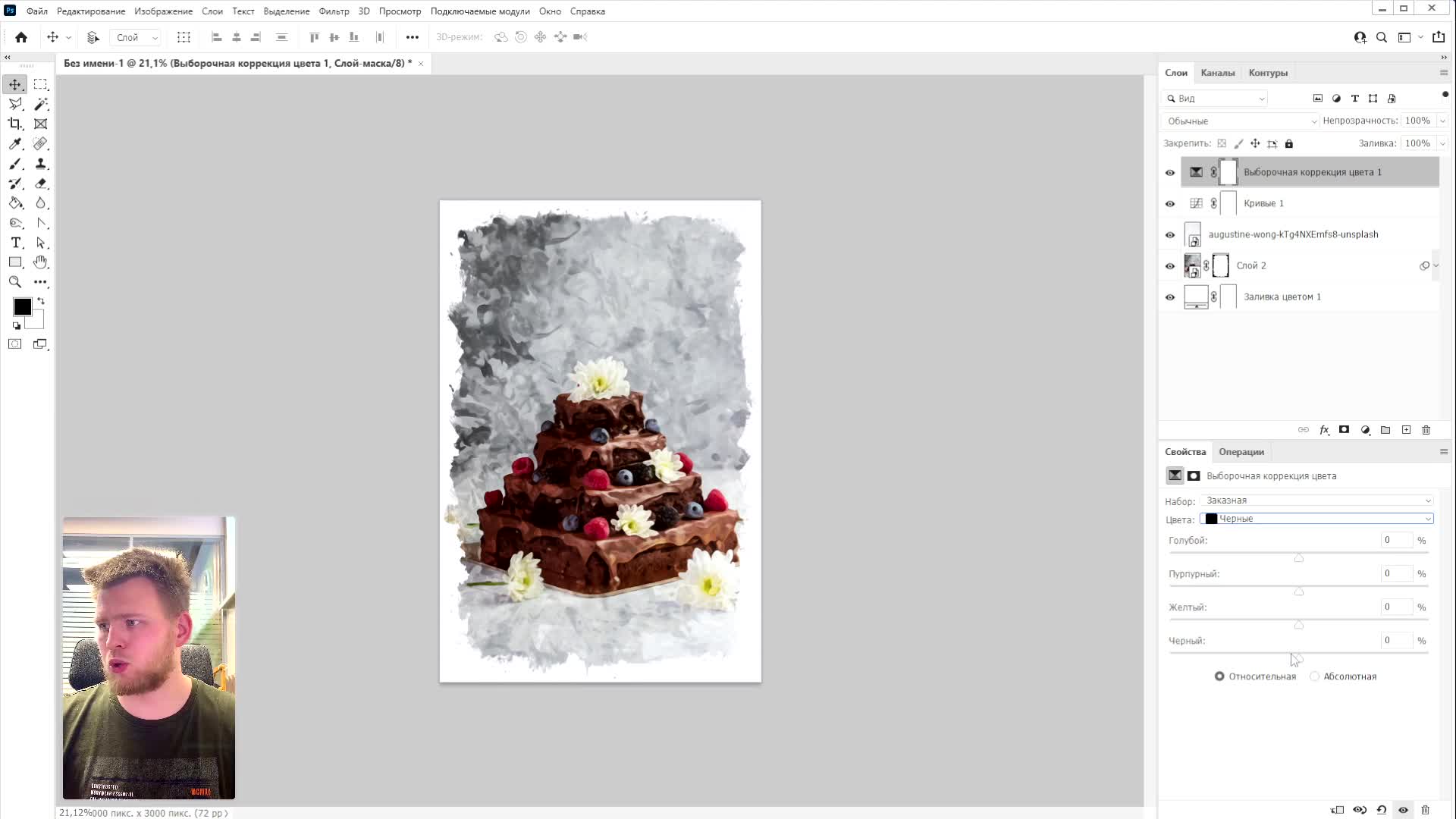Viewport: 1456px width, 819px height.
Task: Click the Eraser tool
Action: 41,184
